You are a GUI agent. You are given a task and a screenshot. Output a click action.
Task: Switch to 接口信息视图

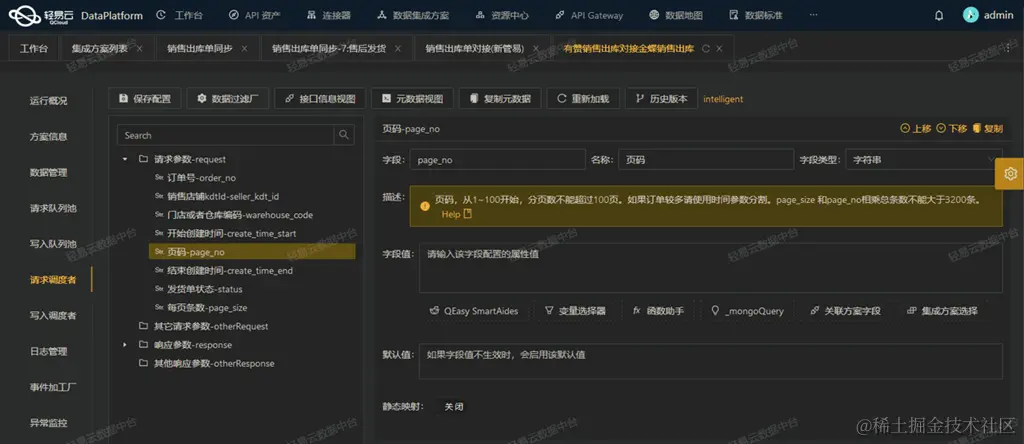coord(320,99)
